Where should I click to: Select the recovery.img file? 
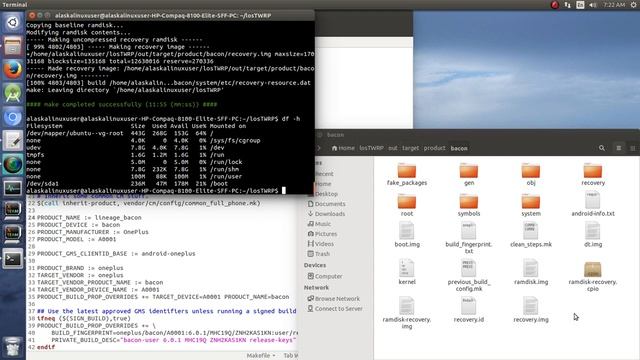(x=531, y=310)
